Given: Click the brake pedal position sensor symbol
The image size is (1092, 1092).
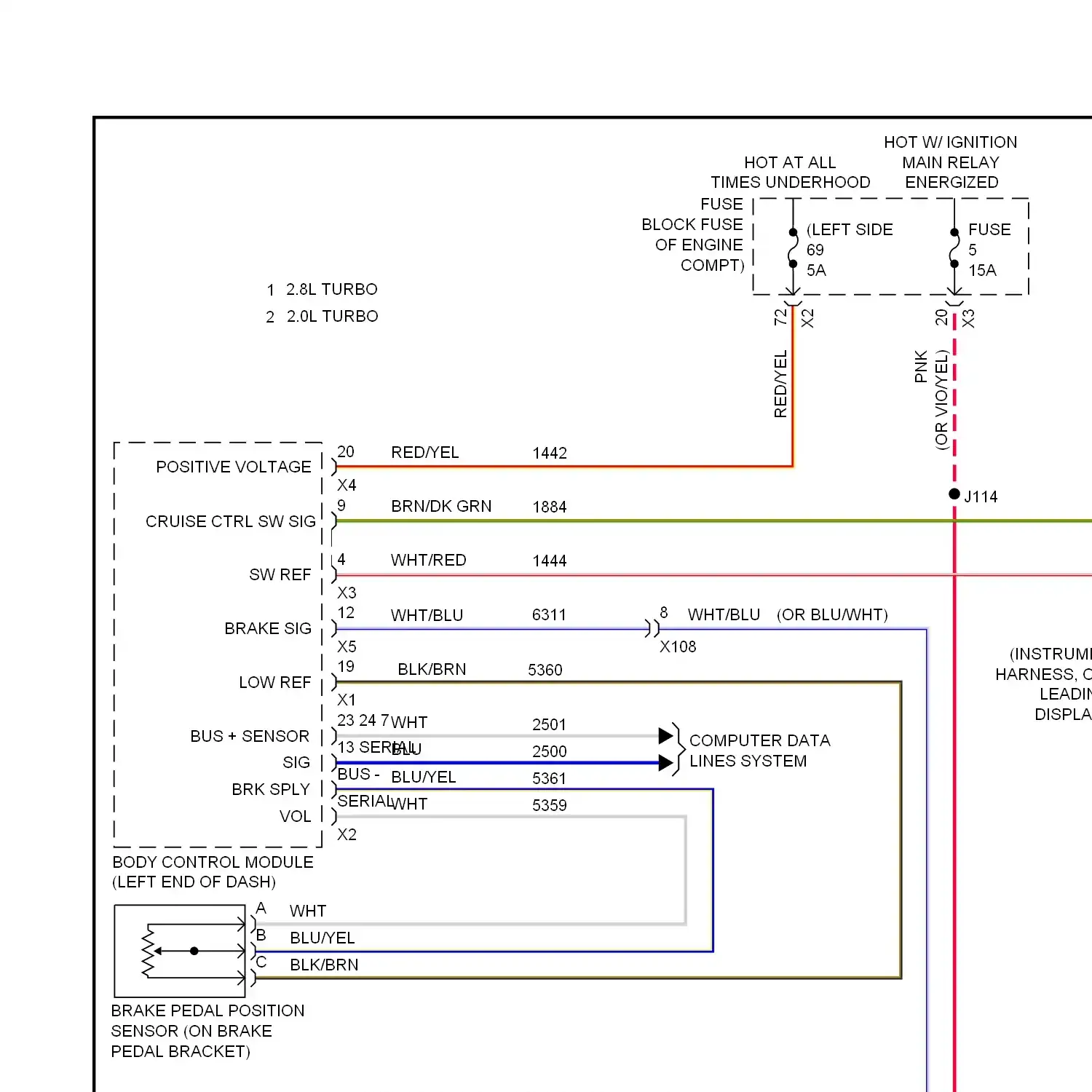Looking at the screenshot, I should tap(181, 951).
